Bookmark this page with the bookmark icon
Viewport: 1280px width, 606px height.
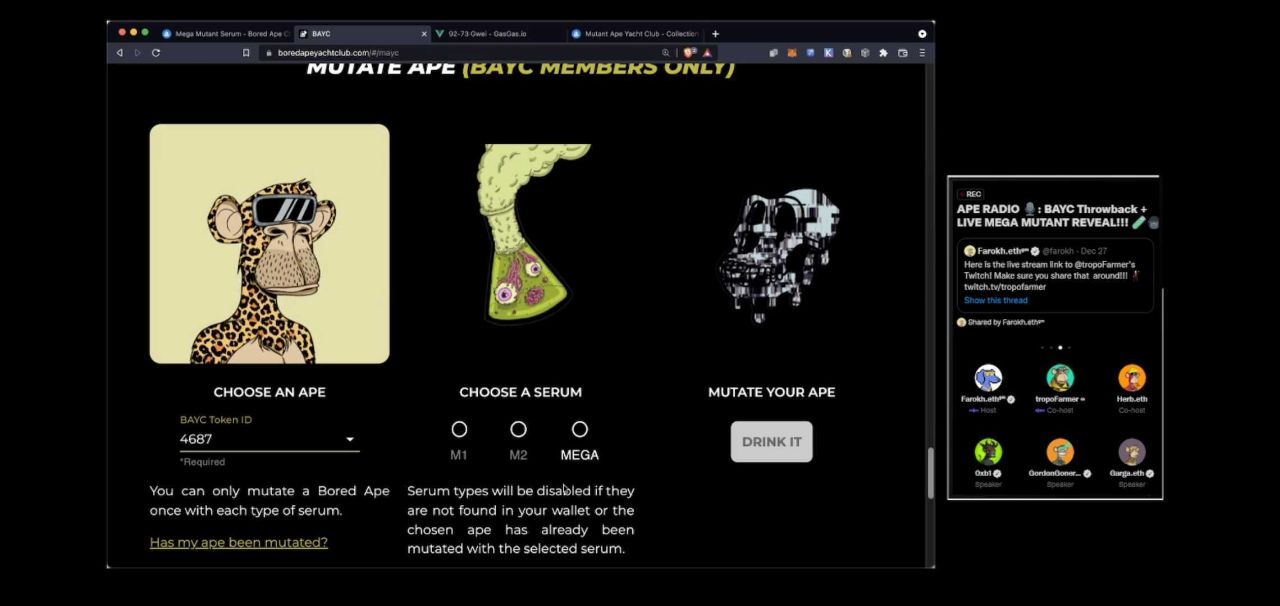(x=246, y=52)
